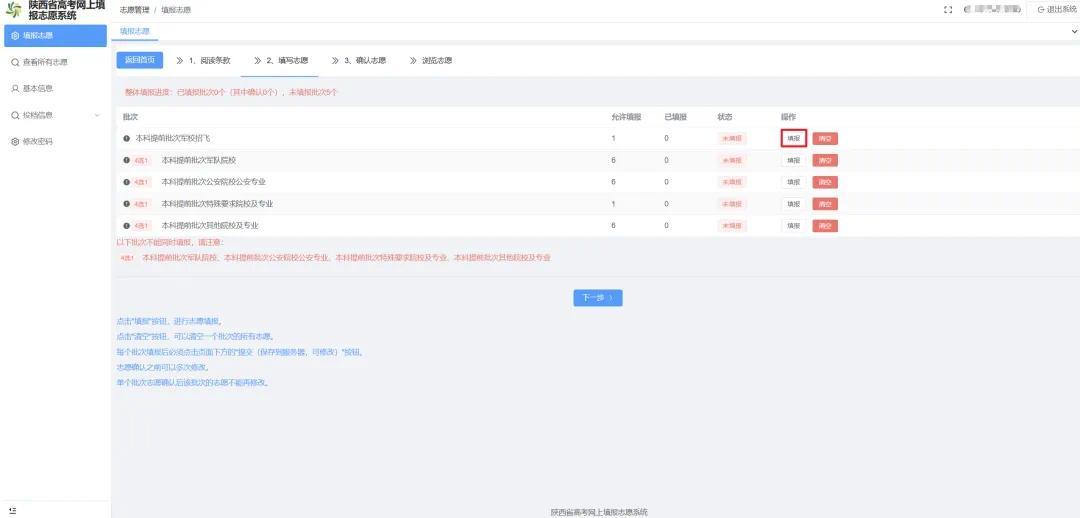Click the info icon beside 本科提前批次特殊要求院校及专业
The height and width of the screenshot is (518, 1080).
[x=127, y=204]
